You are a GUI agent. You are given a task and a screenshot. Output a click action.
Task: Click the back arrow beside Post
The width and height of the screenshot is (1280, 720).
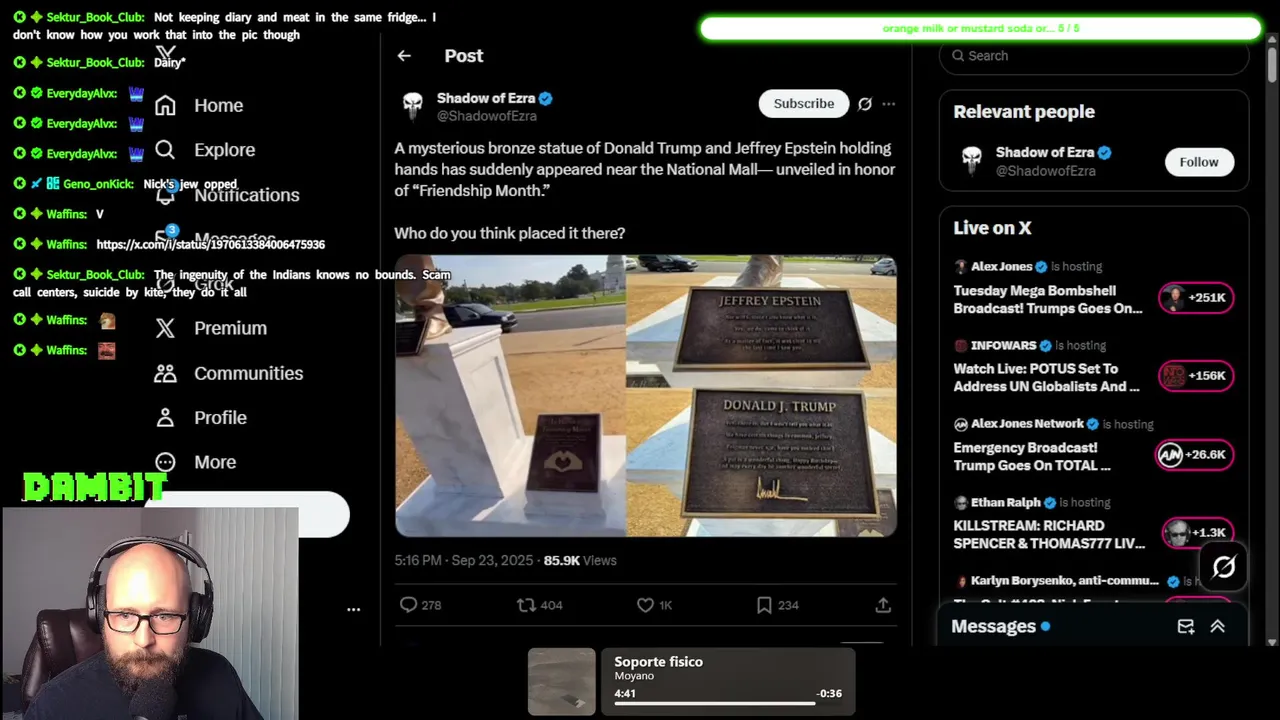(404, 56)
